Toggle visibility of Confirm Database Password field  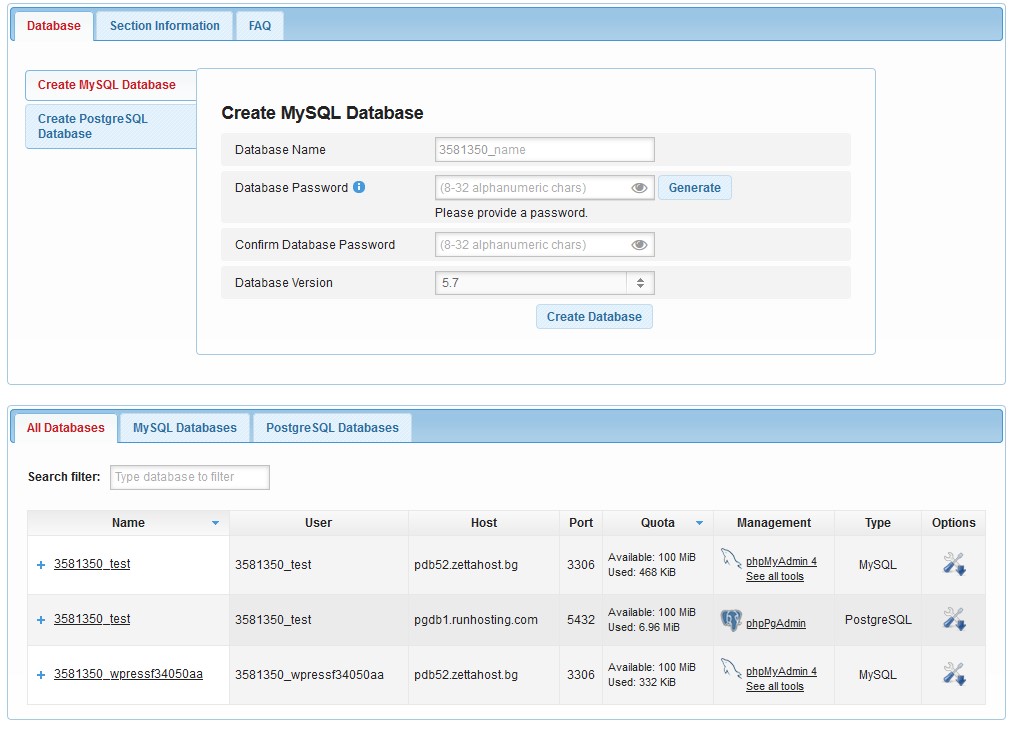point(639,245)
